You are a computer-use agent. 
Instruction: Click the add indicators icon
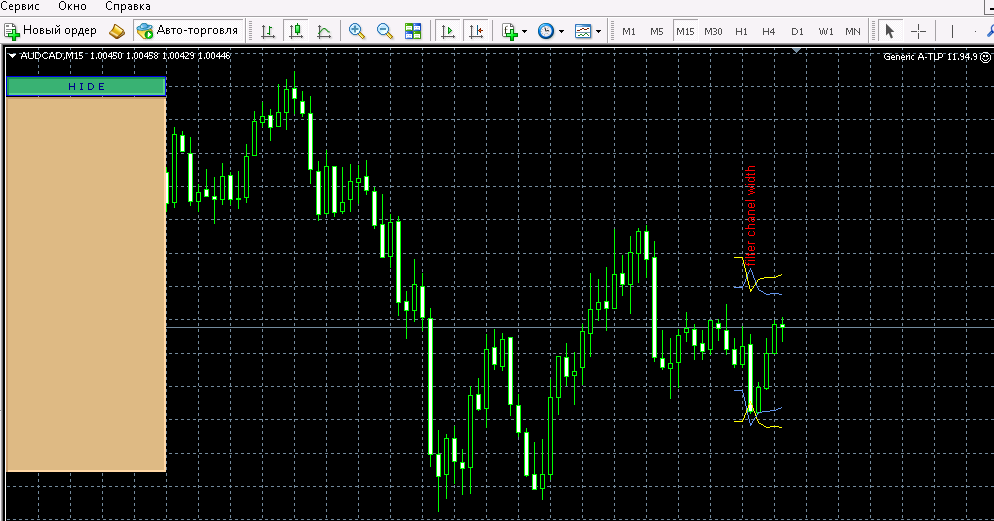(510, 30)
